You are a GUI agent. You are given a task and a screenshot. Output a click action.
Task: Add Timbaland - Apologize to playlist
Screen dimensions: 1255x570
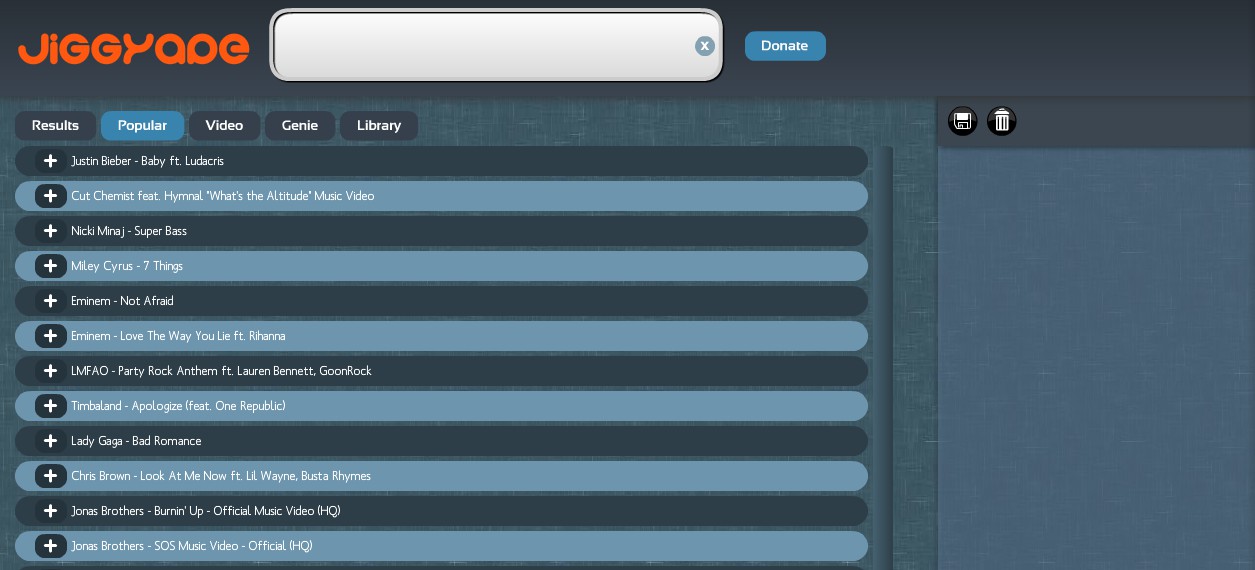pos(50,406)
